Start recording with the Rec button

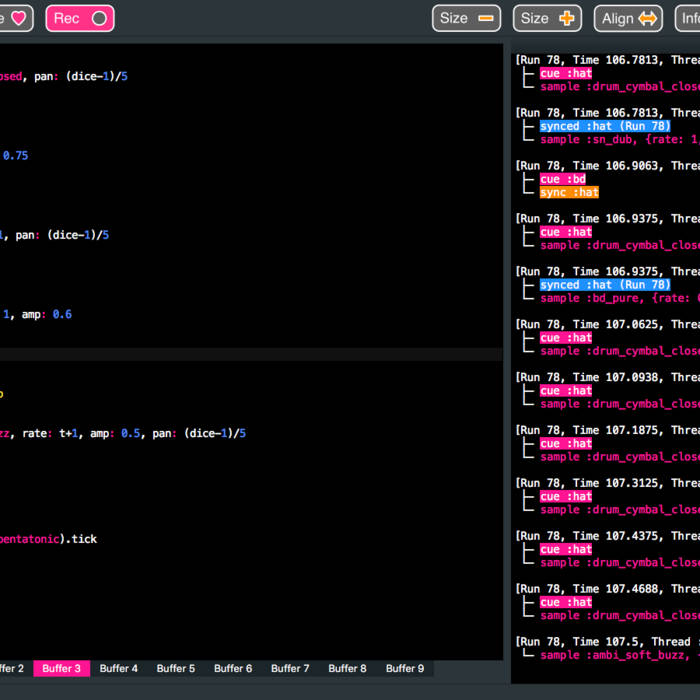[x=79, y=18]
